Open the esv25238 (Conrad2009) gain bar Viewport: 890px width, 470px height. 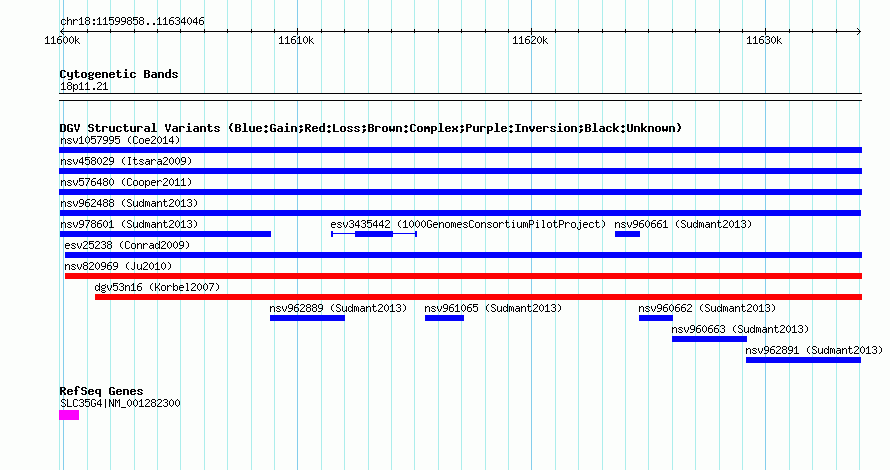click(x=463, y=255)
